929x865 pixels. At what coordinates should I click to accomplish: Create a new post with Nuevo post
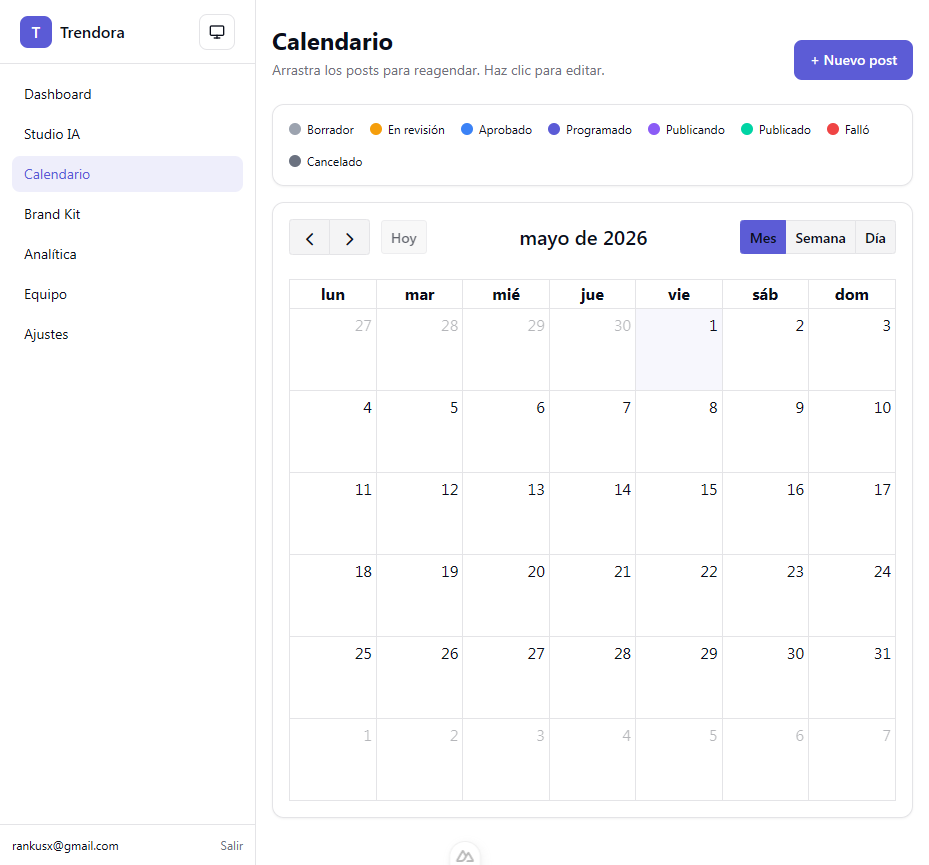click(x=853, y=60)
